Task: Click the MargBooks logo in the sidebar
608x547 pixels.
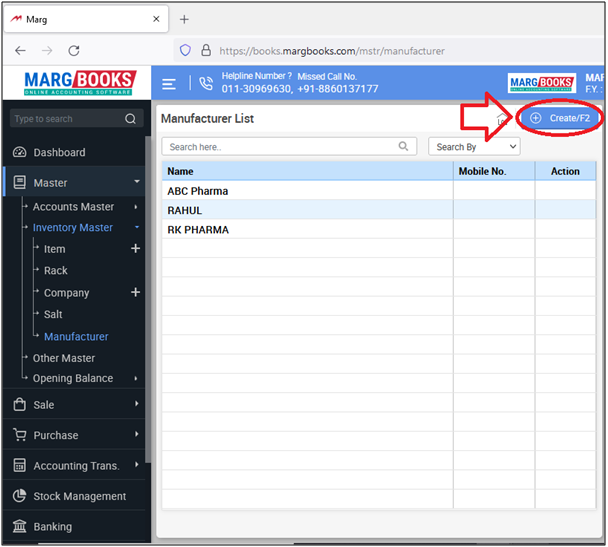Action: [80, 83]
